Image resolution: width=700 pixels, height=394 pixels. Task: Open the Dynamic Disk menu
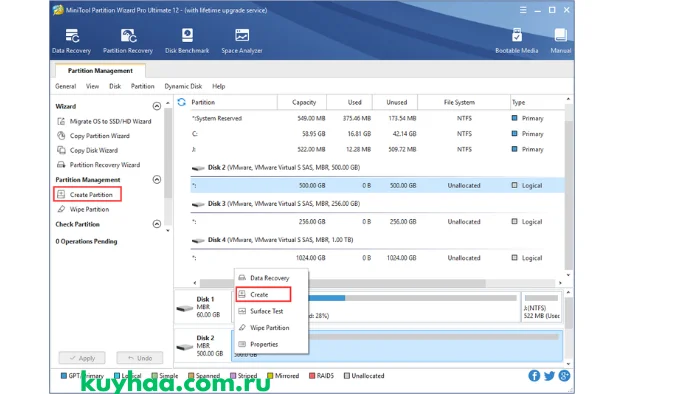(x=183, y=86)
